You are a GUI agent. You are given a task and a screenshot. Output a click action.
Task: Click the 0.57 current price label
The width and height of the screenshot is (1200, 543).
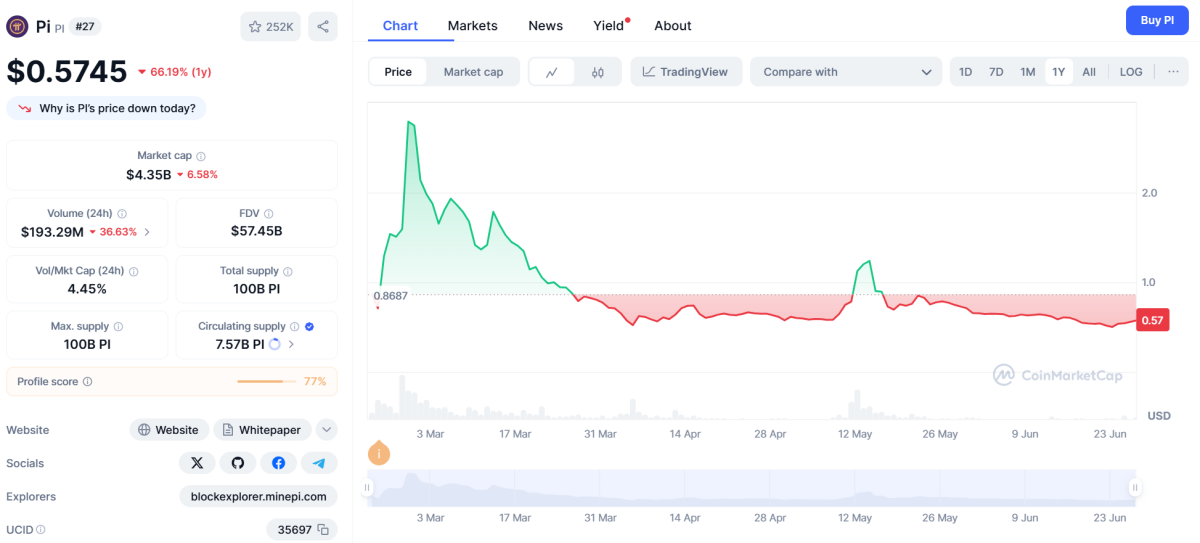1153,320
